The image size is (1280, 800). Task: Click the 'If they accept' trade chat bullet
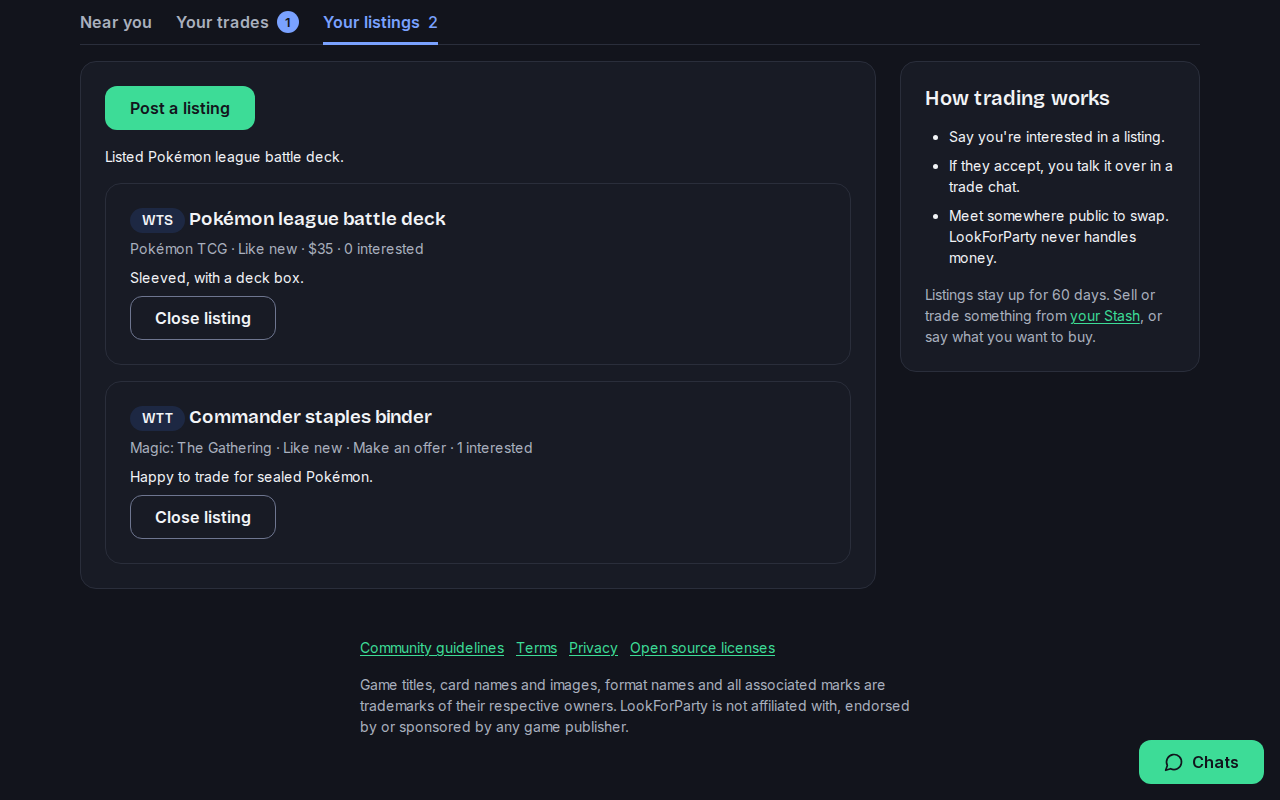pyautogui.click(x=1061, y=176)
